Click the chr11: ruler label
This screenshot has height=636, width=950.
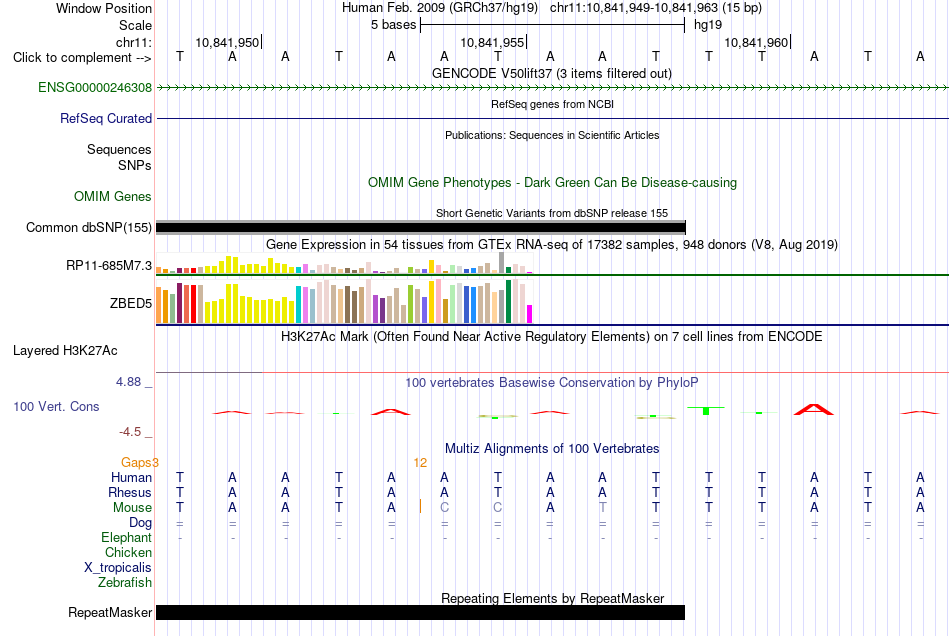pos(134,42)
